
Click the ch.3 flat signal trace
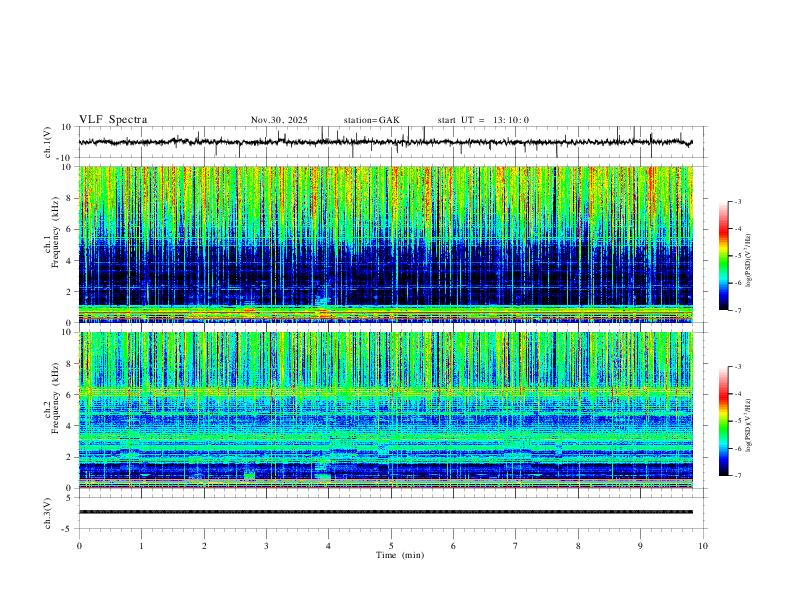point(385,512)
